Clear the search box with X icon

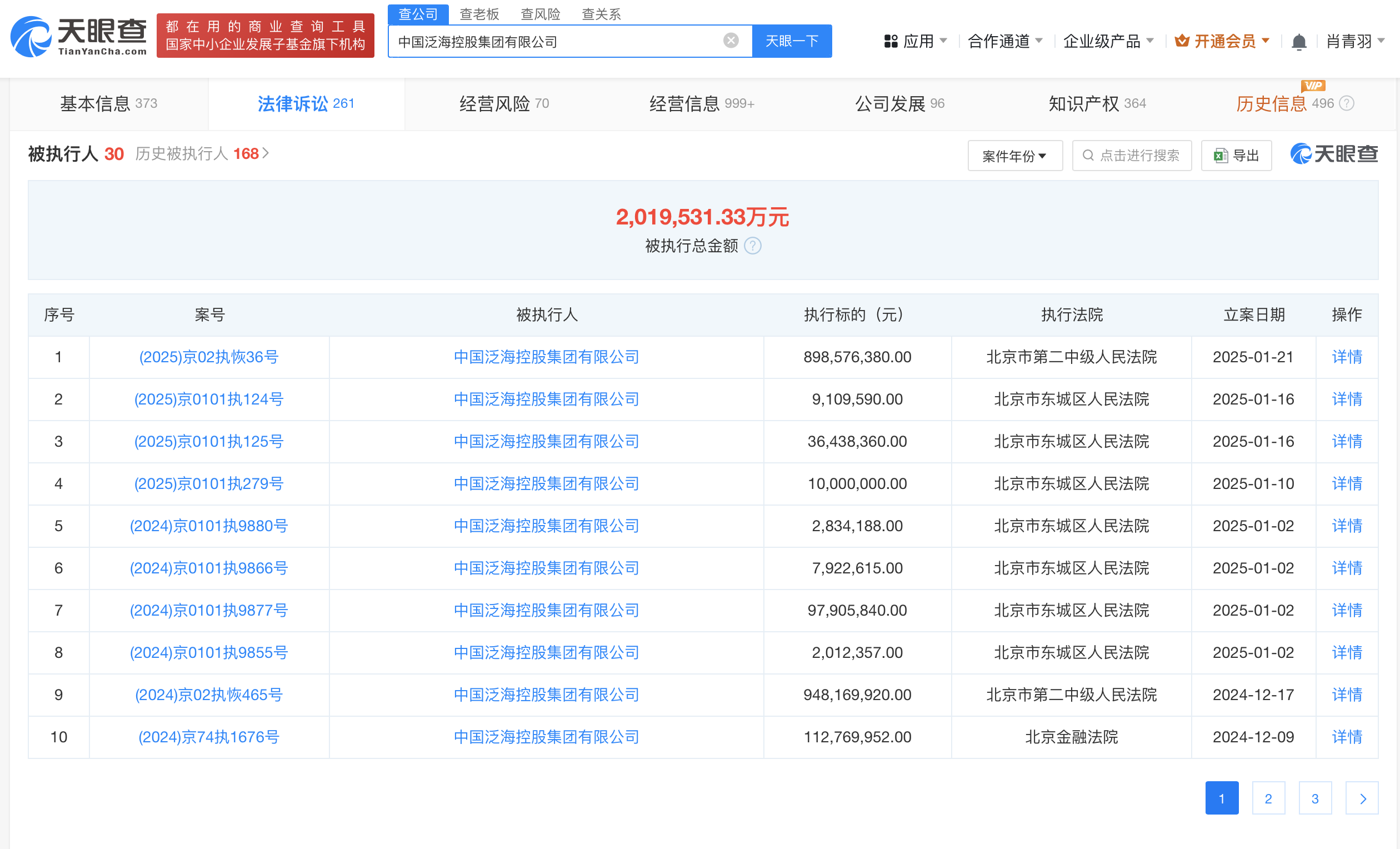pos(731,41)
